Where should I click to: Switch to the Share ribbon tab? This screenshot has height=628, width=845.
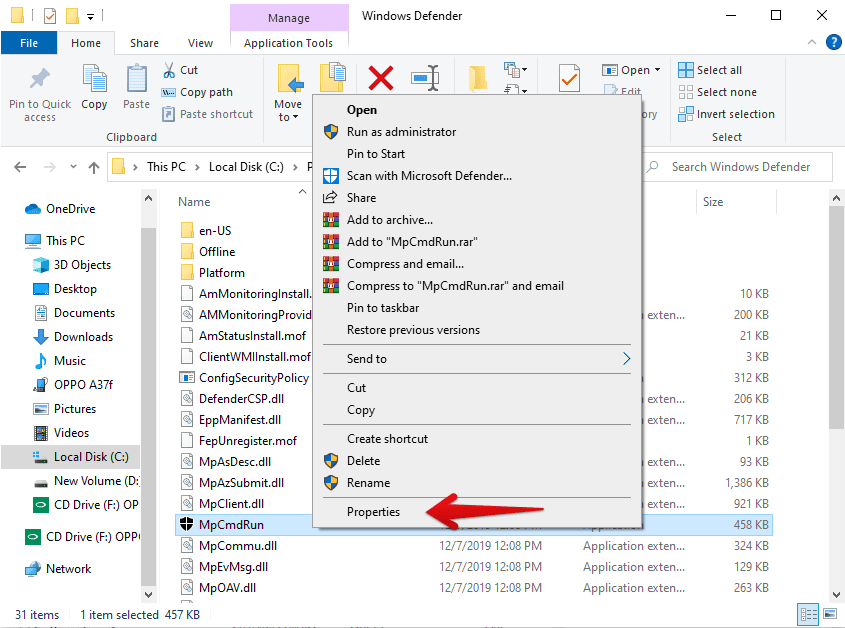[144, 43]
